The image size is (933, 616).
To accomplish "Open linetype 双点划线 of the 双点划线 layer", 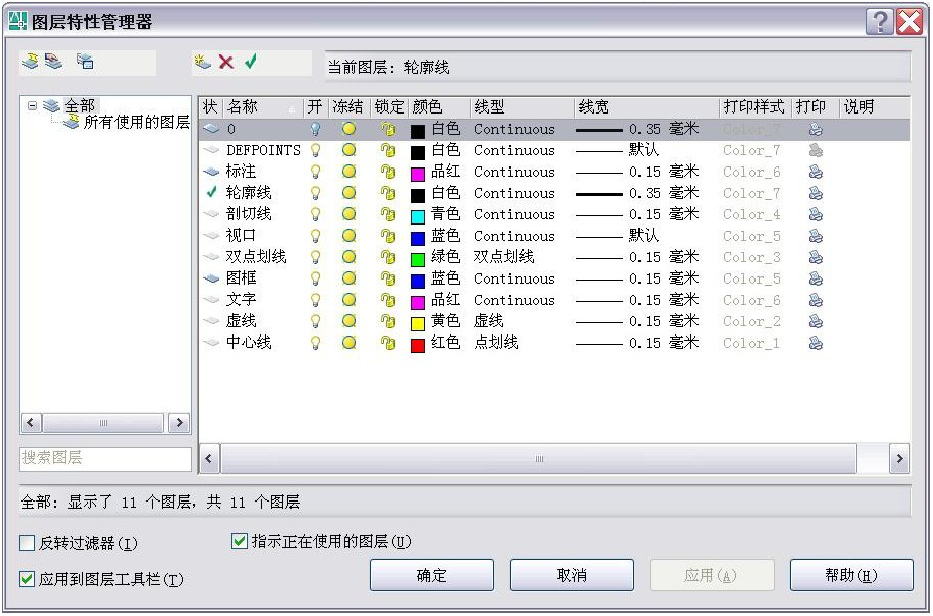I will pos(504,257).
